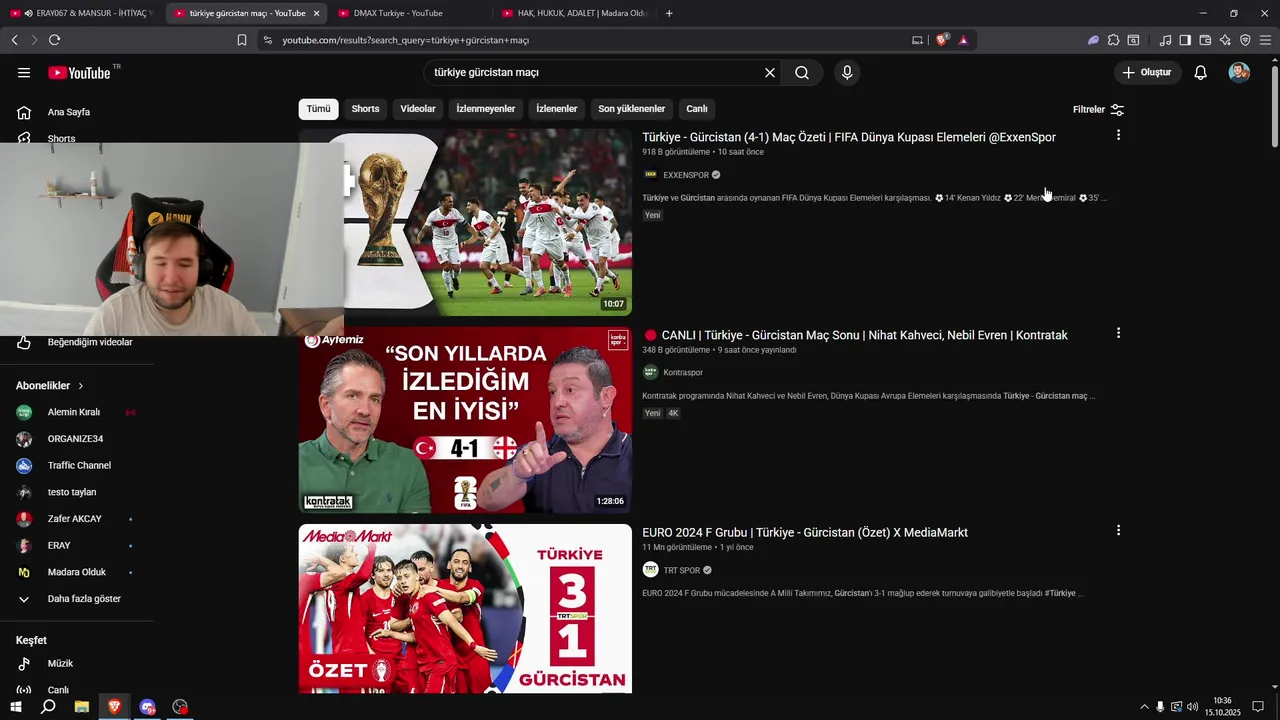Open more options for Exxenspor Maç Özeti video

(x=1118, y=135)
